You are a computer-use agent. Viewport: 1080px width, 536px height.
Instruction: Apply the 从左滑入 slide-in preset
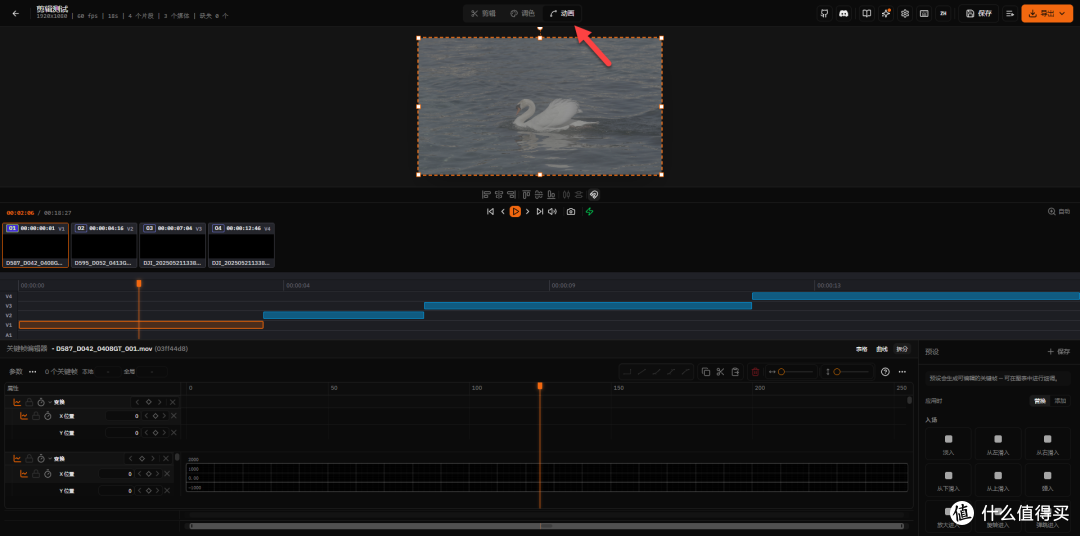998,444
